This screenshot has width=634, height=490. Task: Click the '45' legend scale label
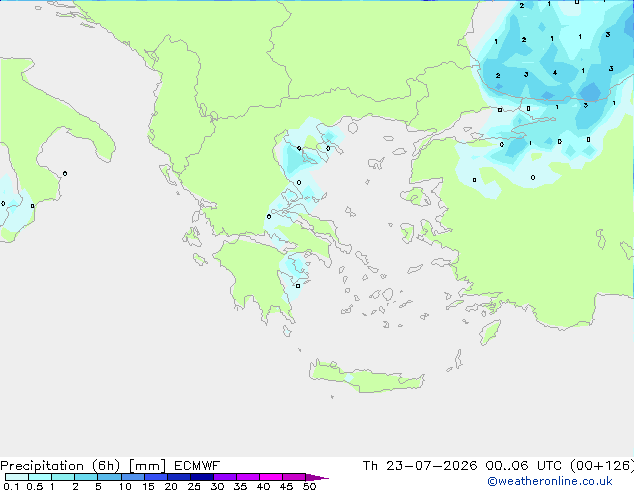tap(286, 486)
